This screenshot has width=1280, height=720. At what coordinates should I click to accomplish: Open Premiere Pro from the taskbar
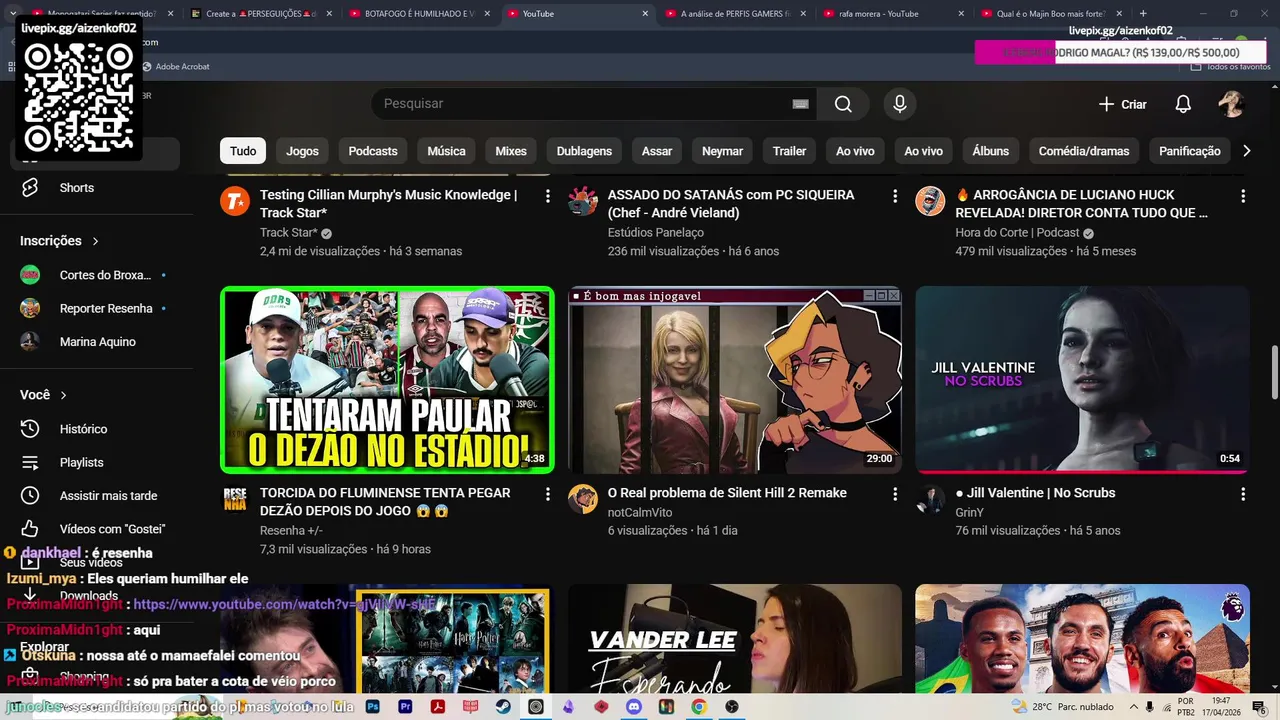pyautogui.click(x=405, y=706)
